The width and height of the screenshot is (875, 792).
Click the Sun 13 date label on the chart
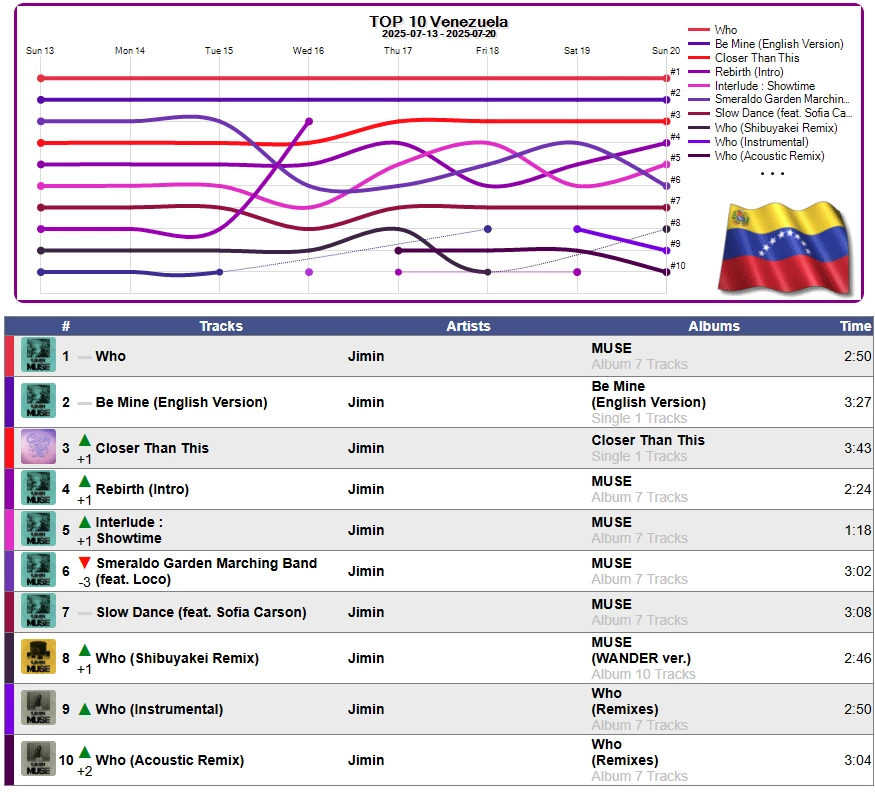coord(40,51)
